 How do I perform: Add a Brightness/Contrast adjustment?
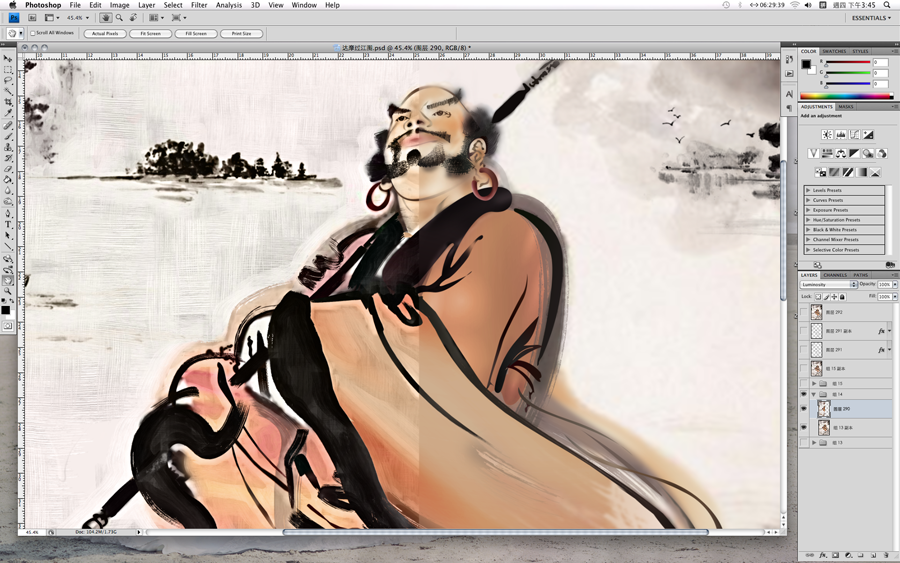click(x=827, y=135)
